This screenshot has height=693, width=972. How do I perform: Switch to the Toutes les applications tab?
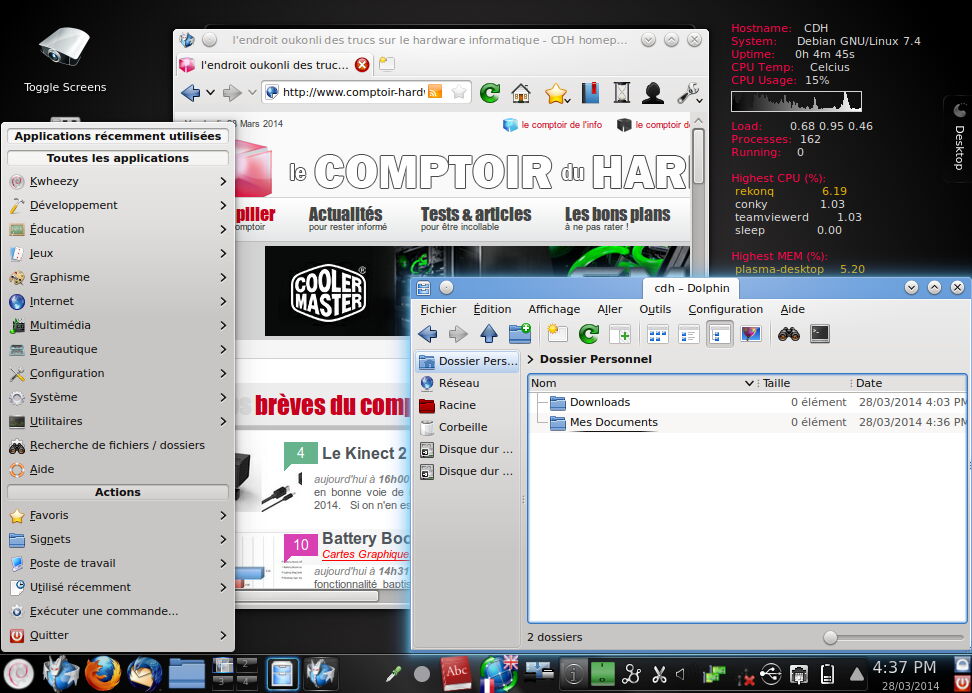pos(117,157)
